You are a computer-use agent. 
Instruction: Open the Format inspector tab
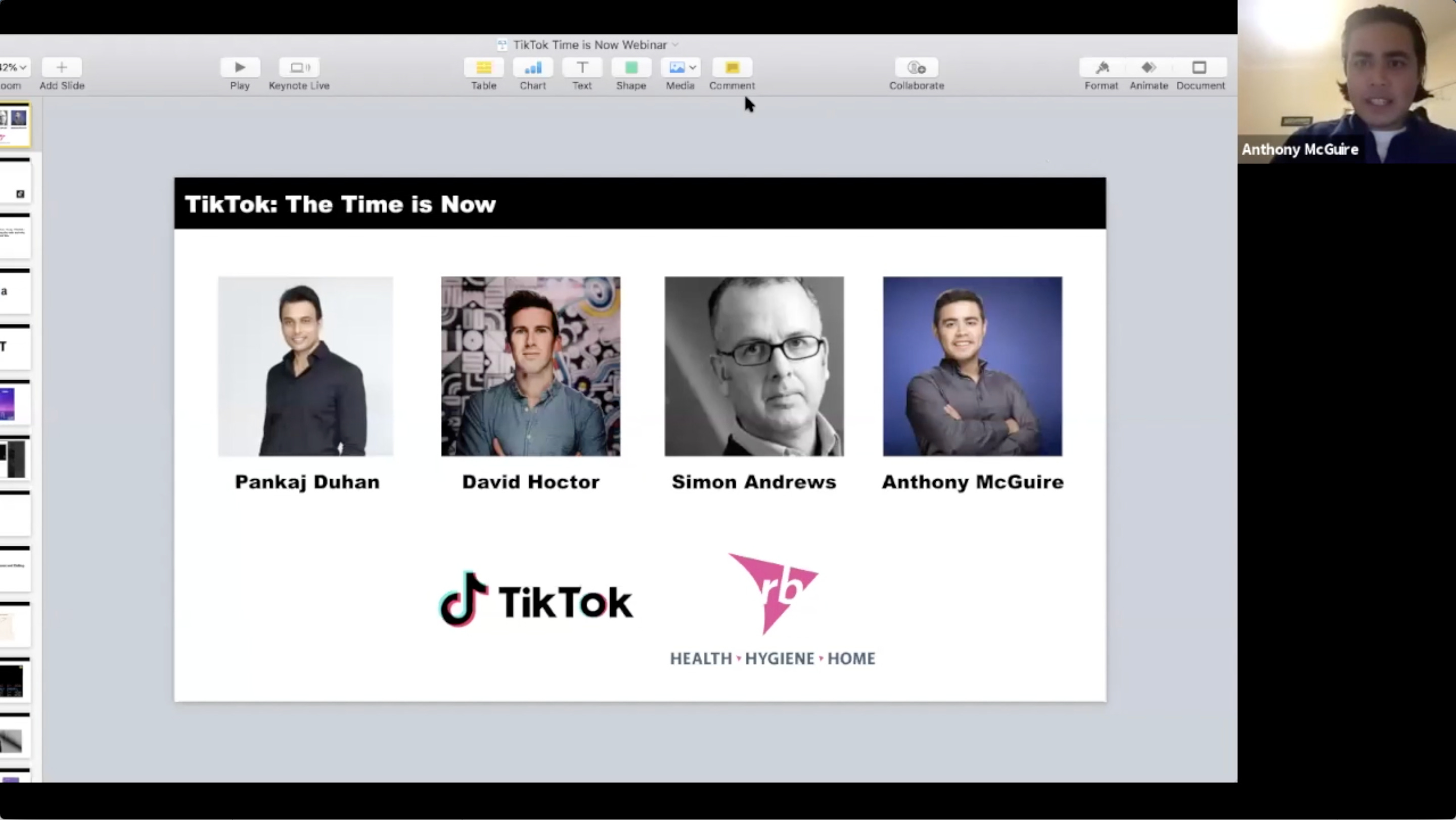tap(1101, 68)
